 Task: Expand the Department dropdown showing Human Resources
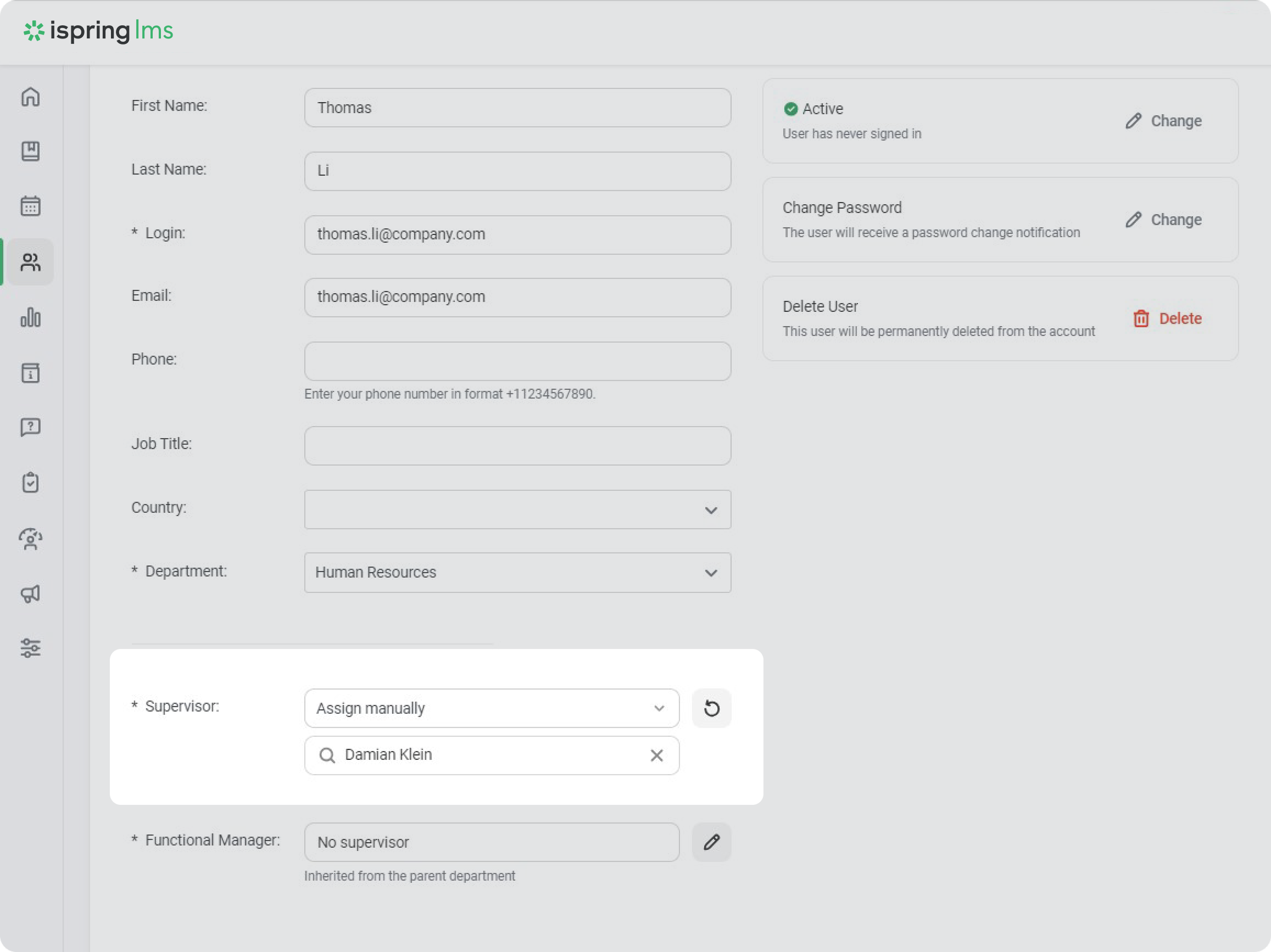click(517, 573)
